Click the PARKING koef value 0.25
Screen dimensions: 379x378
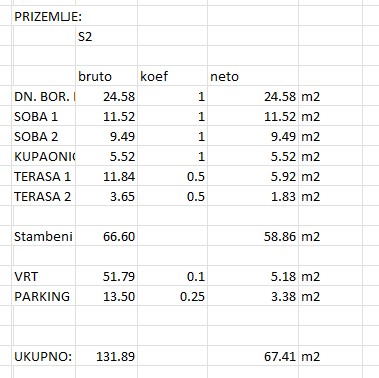click(x=172, y=296)
